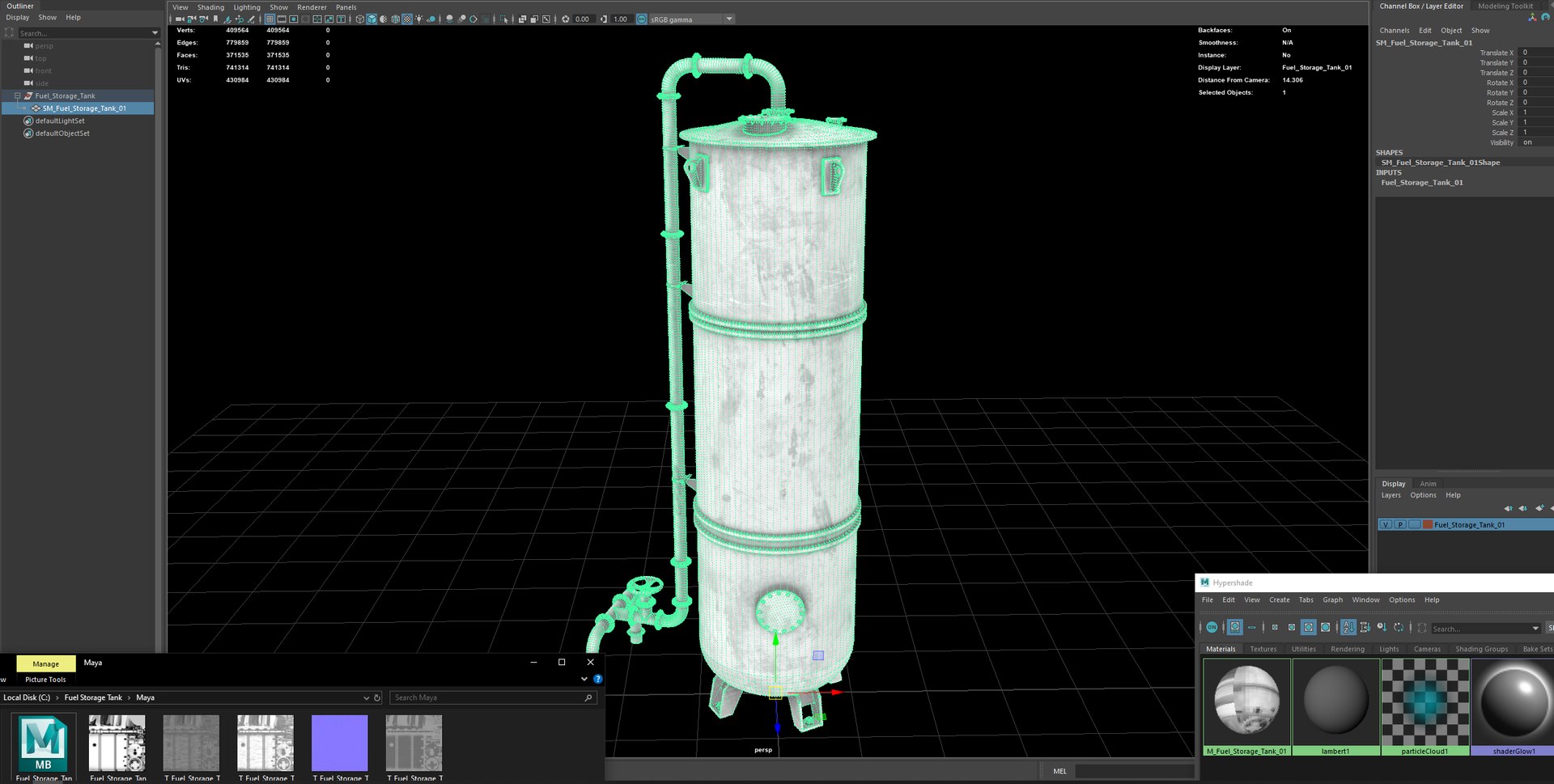Select SM_Fuel_Storage_Tank_01 in the Outliner

tap(84, 108)
